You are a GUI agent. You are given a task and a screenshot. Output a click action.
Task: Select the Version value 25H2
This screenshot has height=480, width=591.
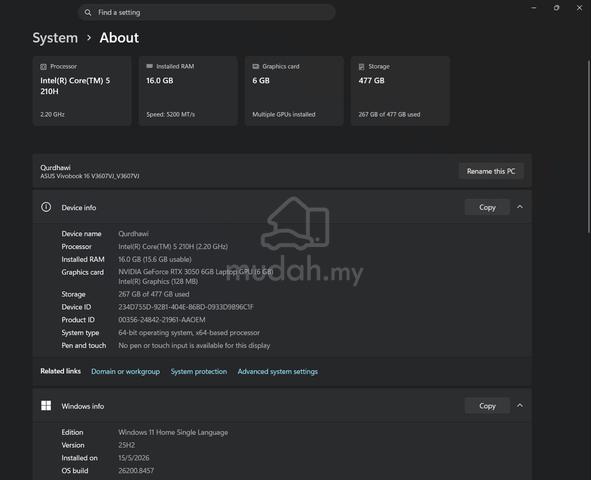pyautogui.click(x=127, y=445)
